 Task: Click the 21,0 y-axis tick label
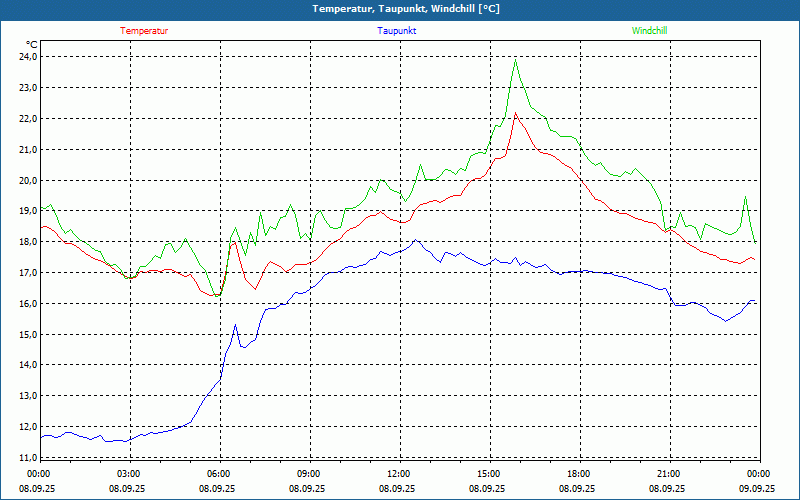pyautogui.click(x=27, y=149)
